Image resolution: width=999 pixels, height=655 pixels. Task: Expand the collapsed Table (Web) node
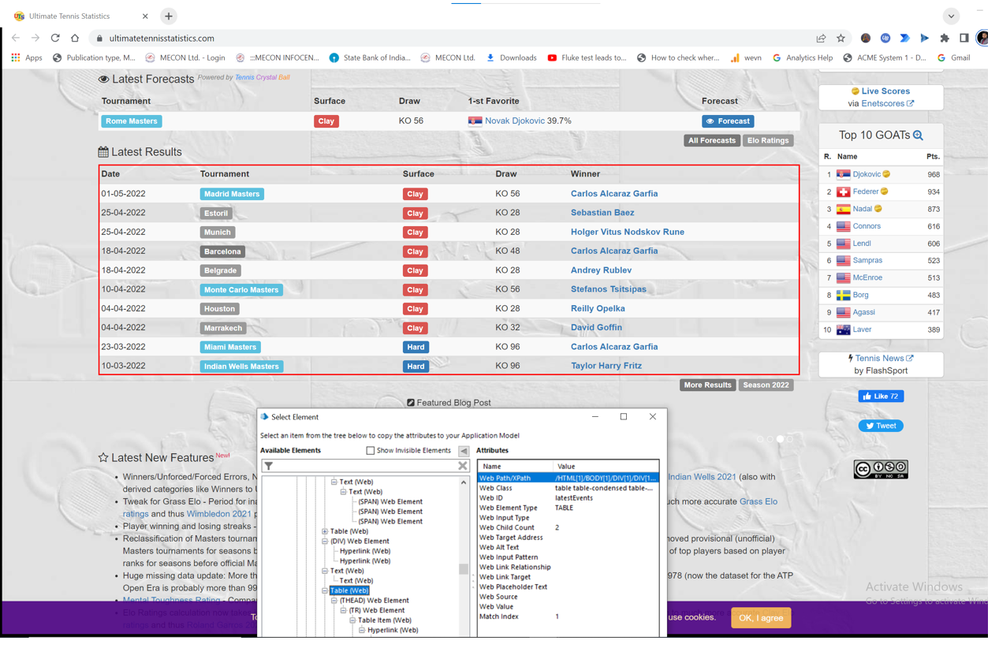pos(325,531)
